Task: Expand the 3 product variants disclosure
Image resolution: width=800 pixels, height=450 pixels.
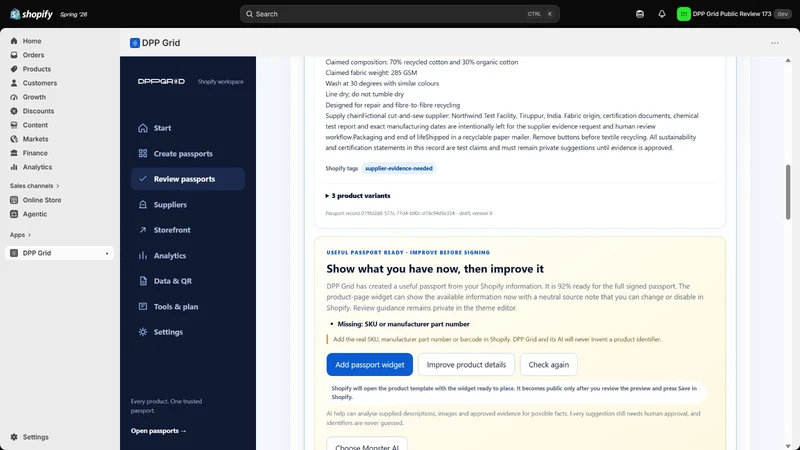Action: (358, 195)
